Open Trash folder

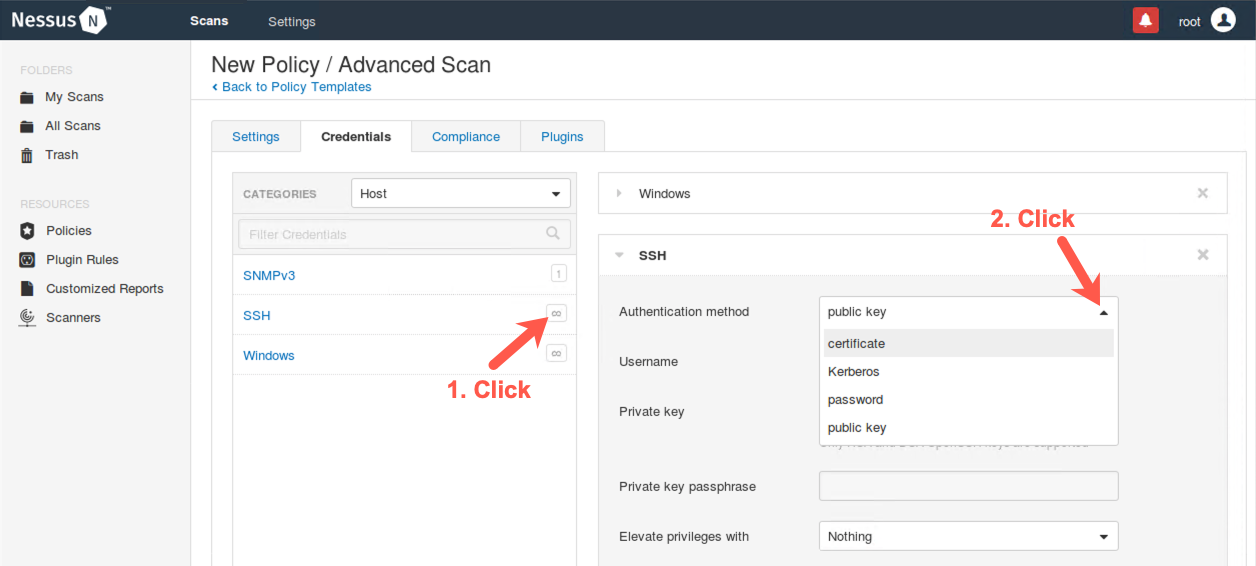coord(62,155)
